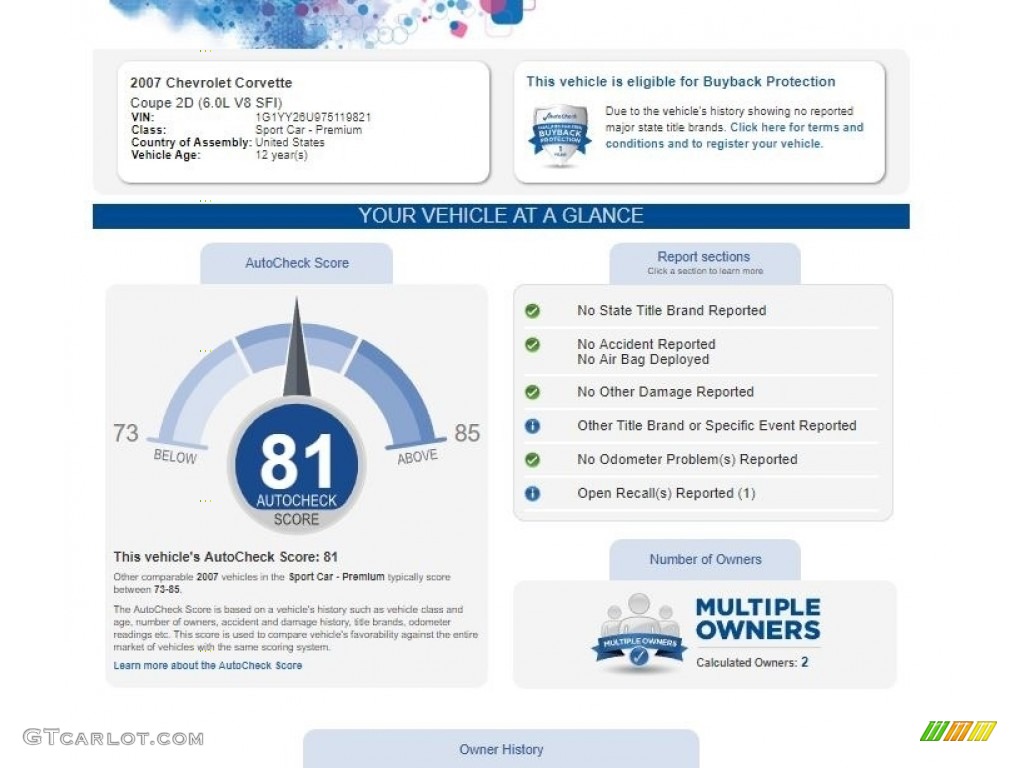Click This vehicle's AutoCheck Score: 81 heading
This screenshot has height=768, width=1024.
pos(225,557)
